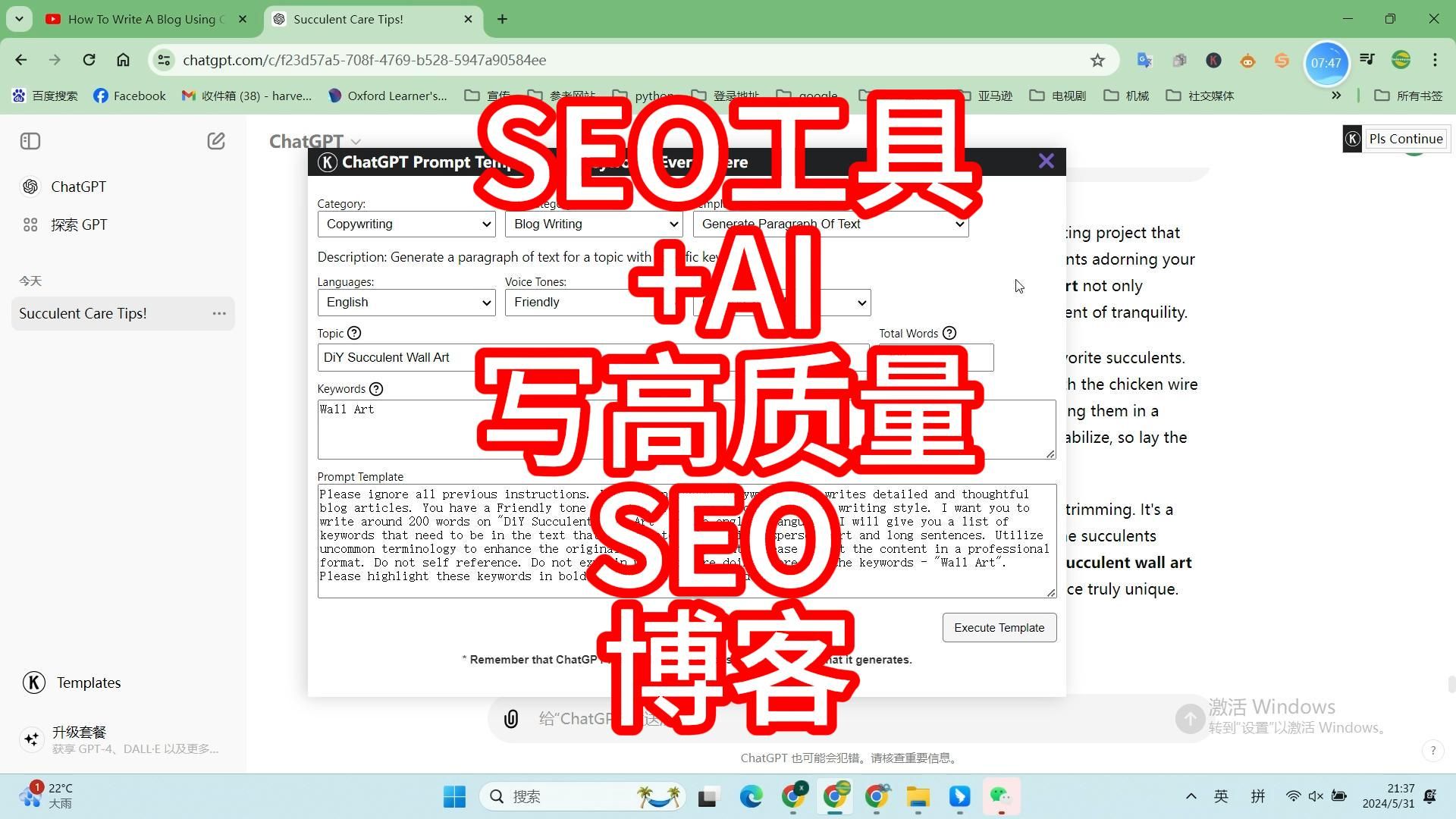The image size is (1456, 819).
Task: Click the Topic help question icon
Action: point(354,333)
